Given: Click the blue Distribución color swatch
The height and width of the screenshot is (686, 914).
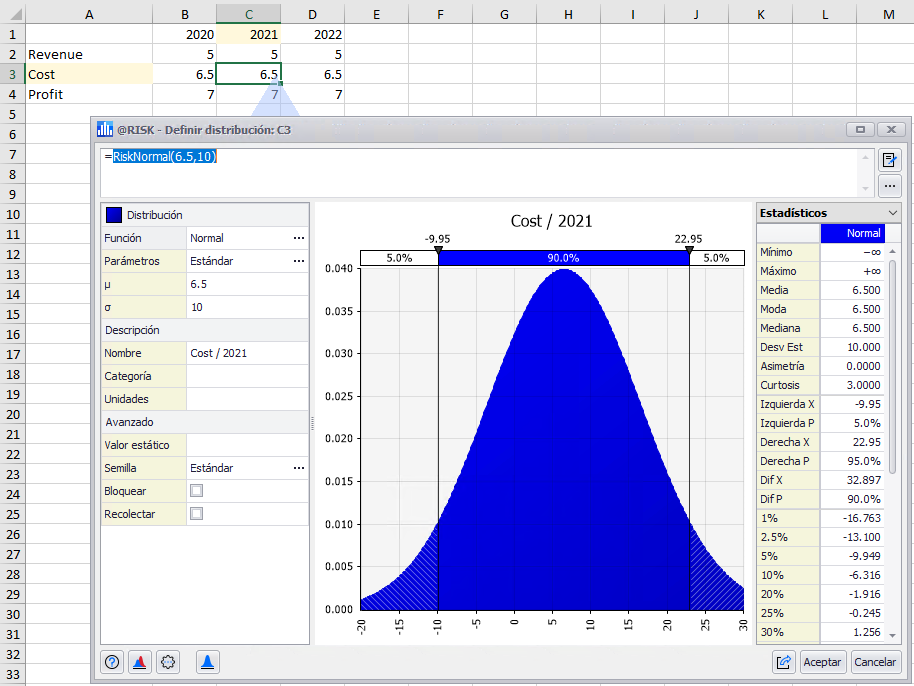Looking at the screenshot, I should click(114, 215).
